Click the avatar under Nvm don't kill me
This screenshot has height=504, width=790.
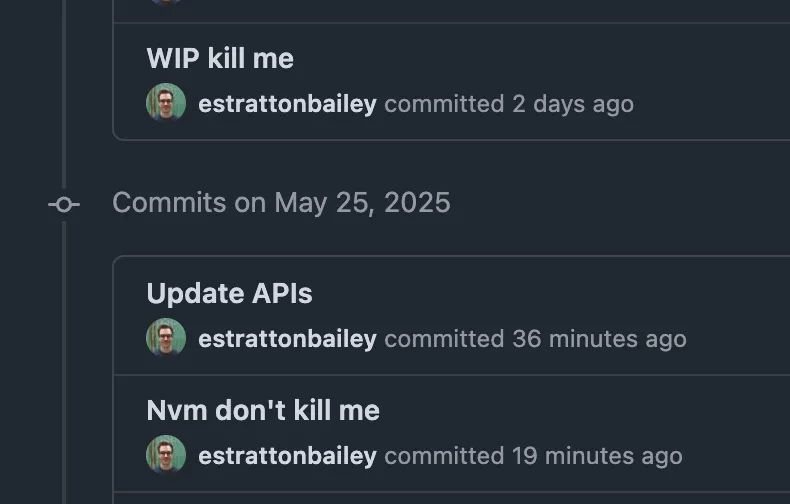pyautogui.click(x=166, y=455)
